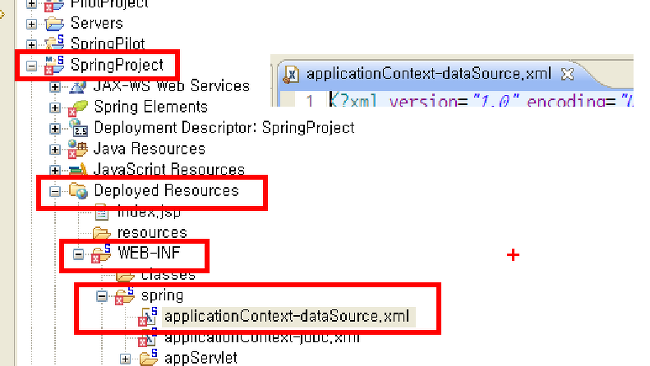Click the XML icon on editor tab
Image resolution: width=650 pixels, height=366 pixels.
(291, 75)
